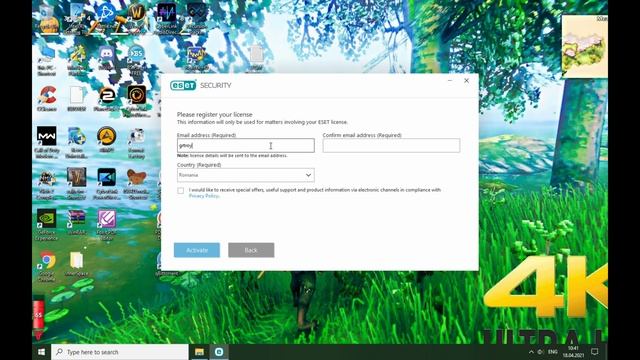The image size is (640, 360).
Task: Tick the special offers consent checkbox
Action: tap(180, 191)
